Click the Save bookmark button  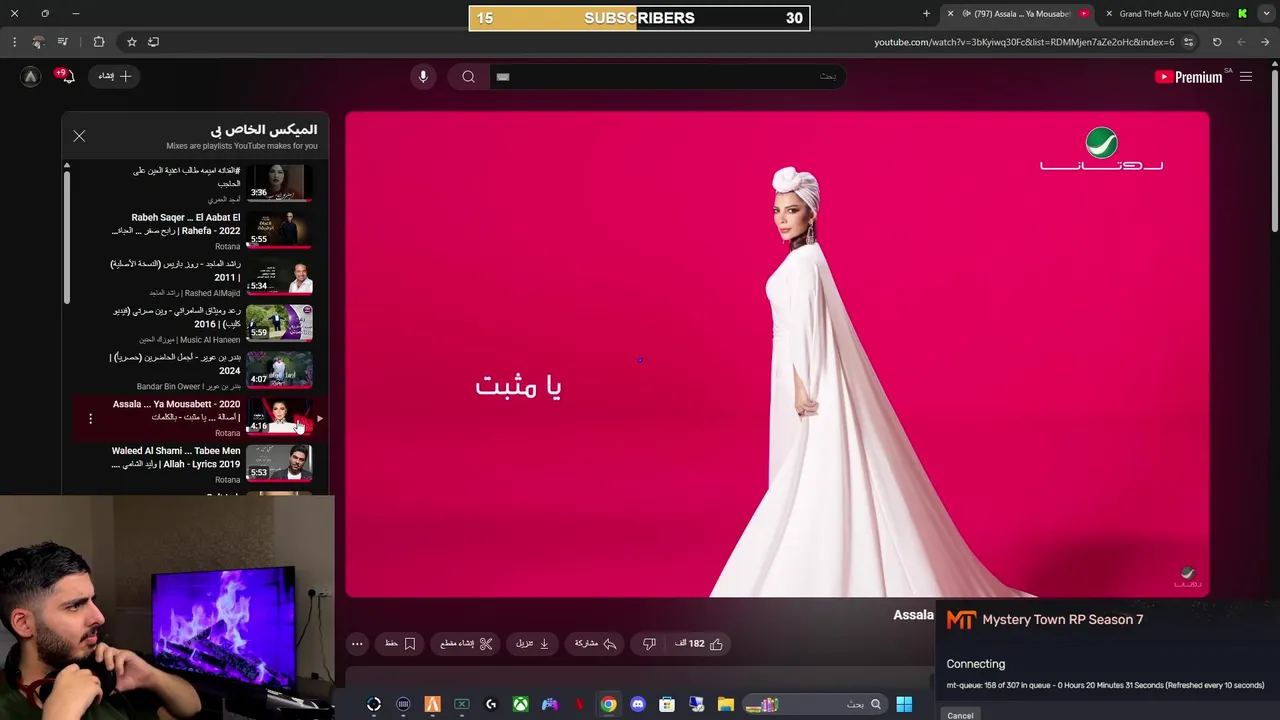click(400, 644)
